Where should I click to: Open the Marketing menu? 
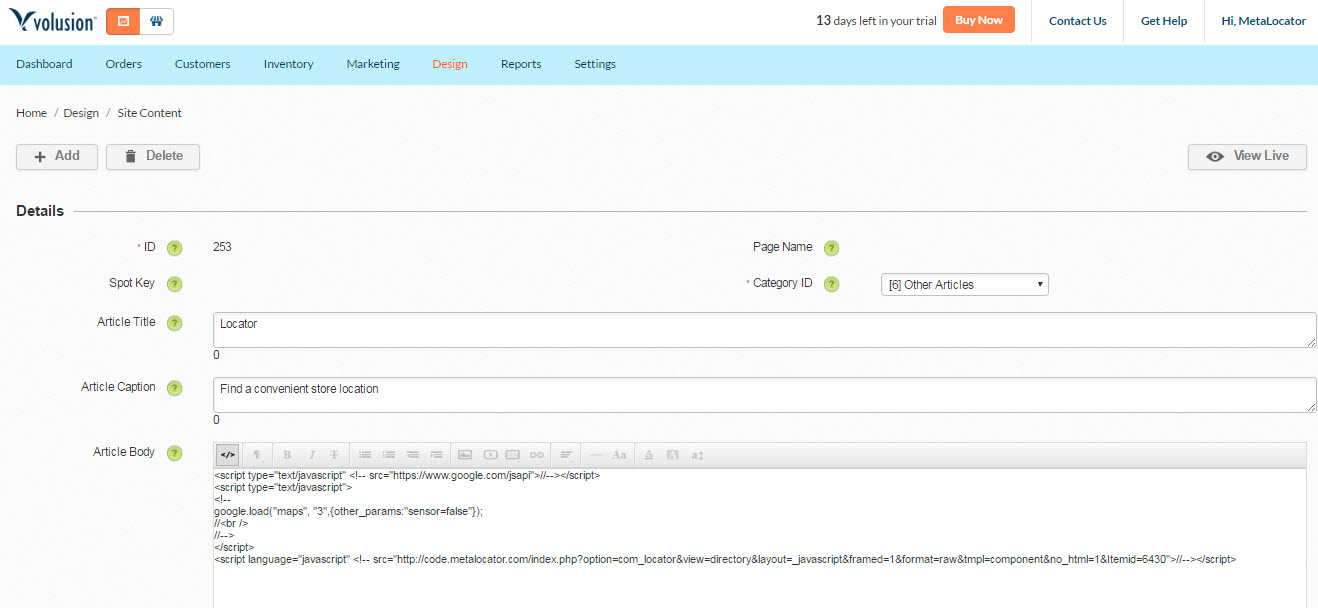373,64
